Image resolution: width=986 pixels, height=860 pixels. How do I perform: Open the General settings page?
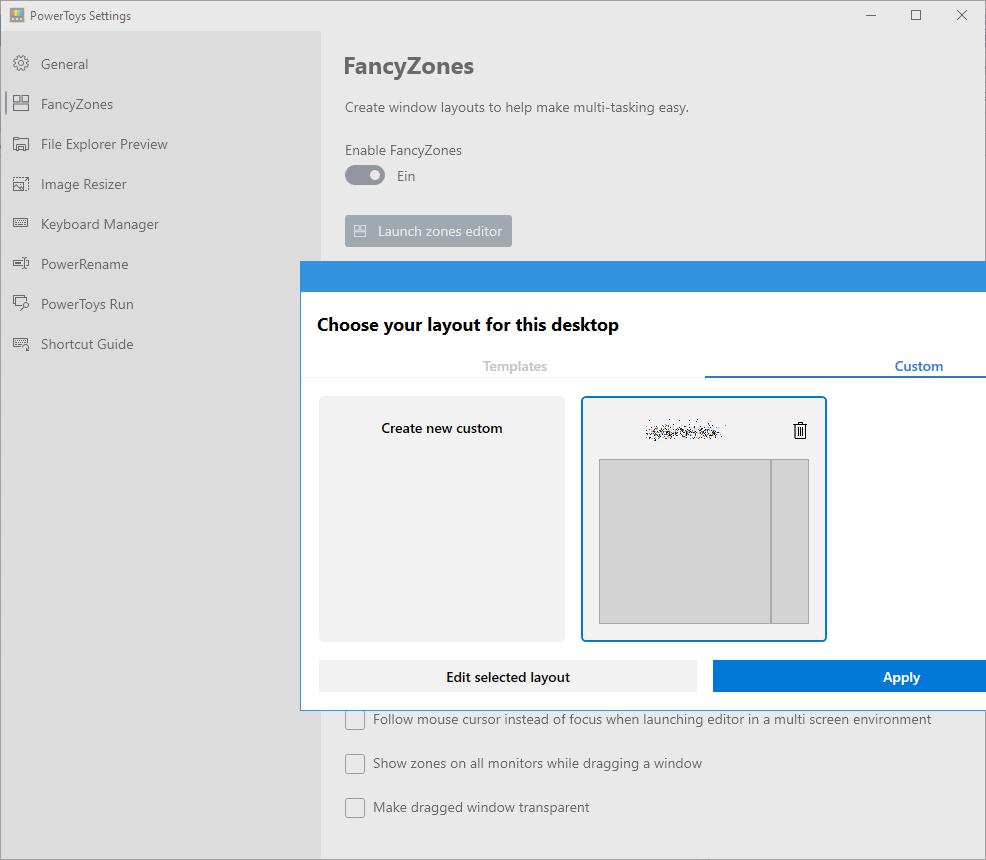click(x=64, y=64)
